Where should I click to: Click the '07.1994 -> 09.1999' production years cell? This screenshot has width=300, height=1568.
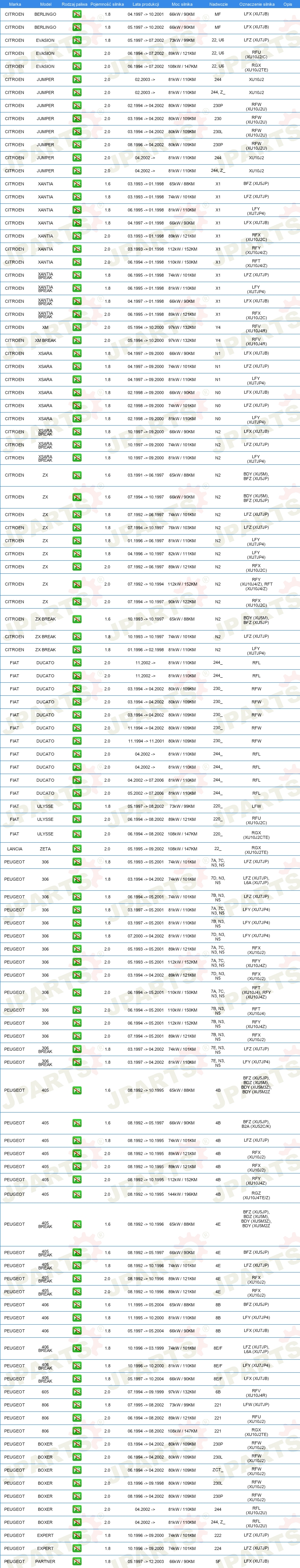(x=145, y=1391)
